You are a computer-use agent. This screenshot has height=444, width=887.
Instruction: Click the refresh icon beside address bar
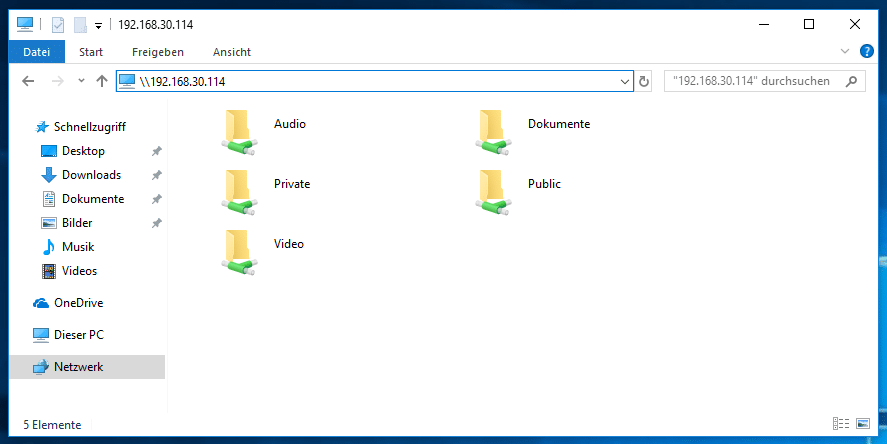coord(645,81)
